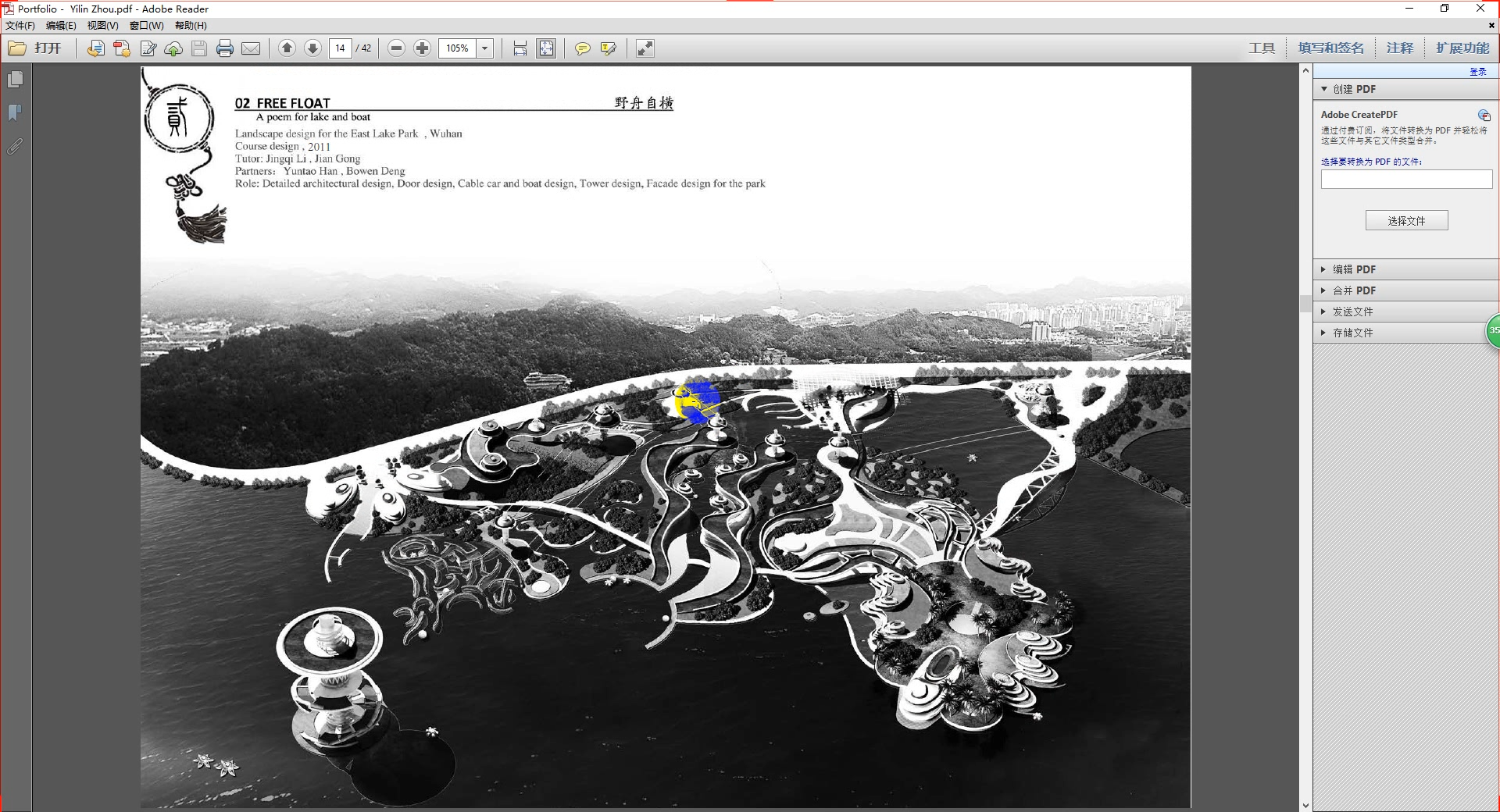The height and width of the screenshot is (812, 1500).
Task: Open the 视图(V) menu
Action: tap(102, 26)
